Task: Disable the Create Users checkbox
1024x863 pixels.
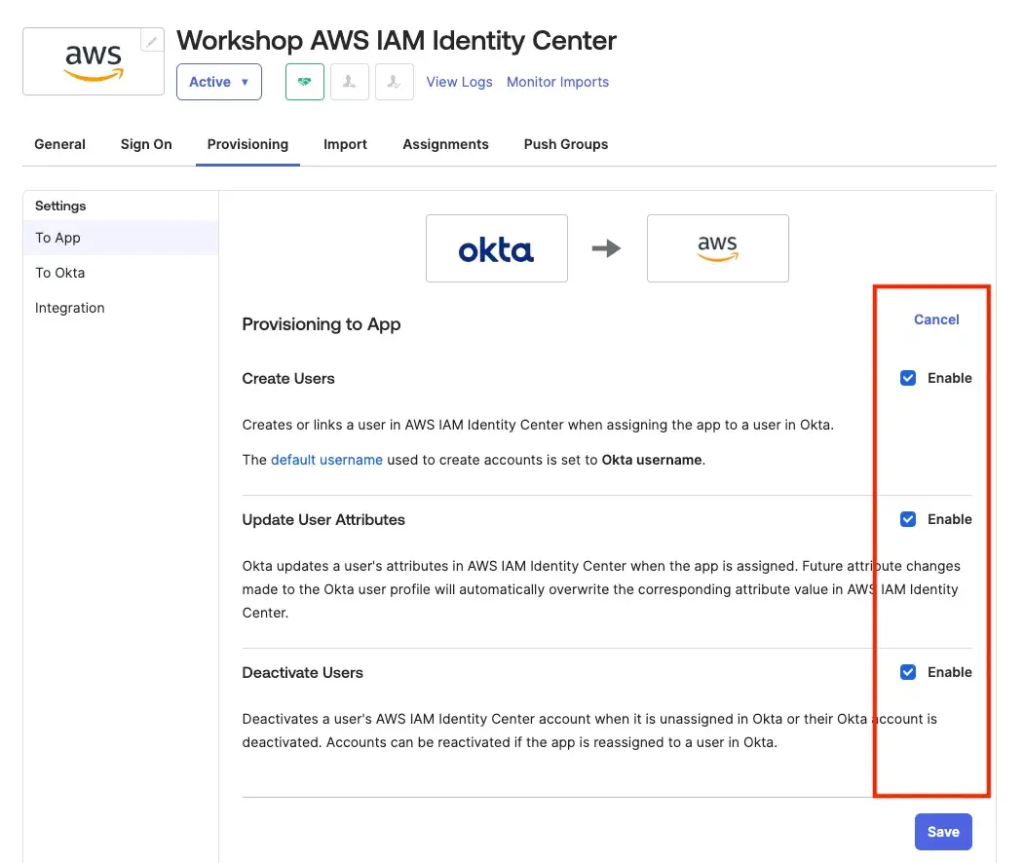Action: tap(908, 378)
